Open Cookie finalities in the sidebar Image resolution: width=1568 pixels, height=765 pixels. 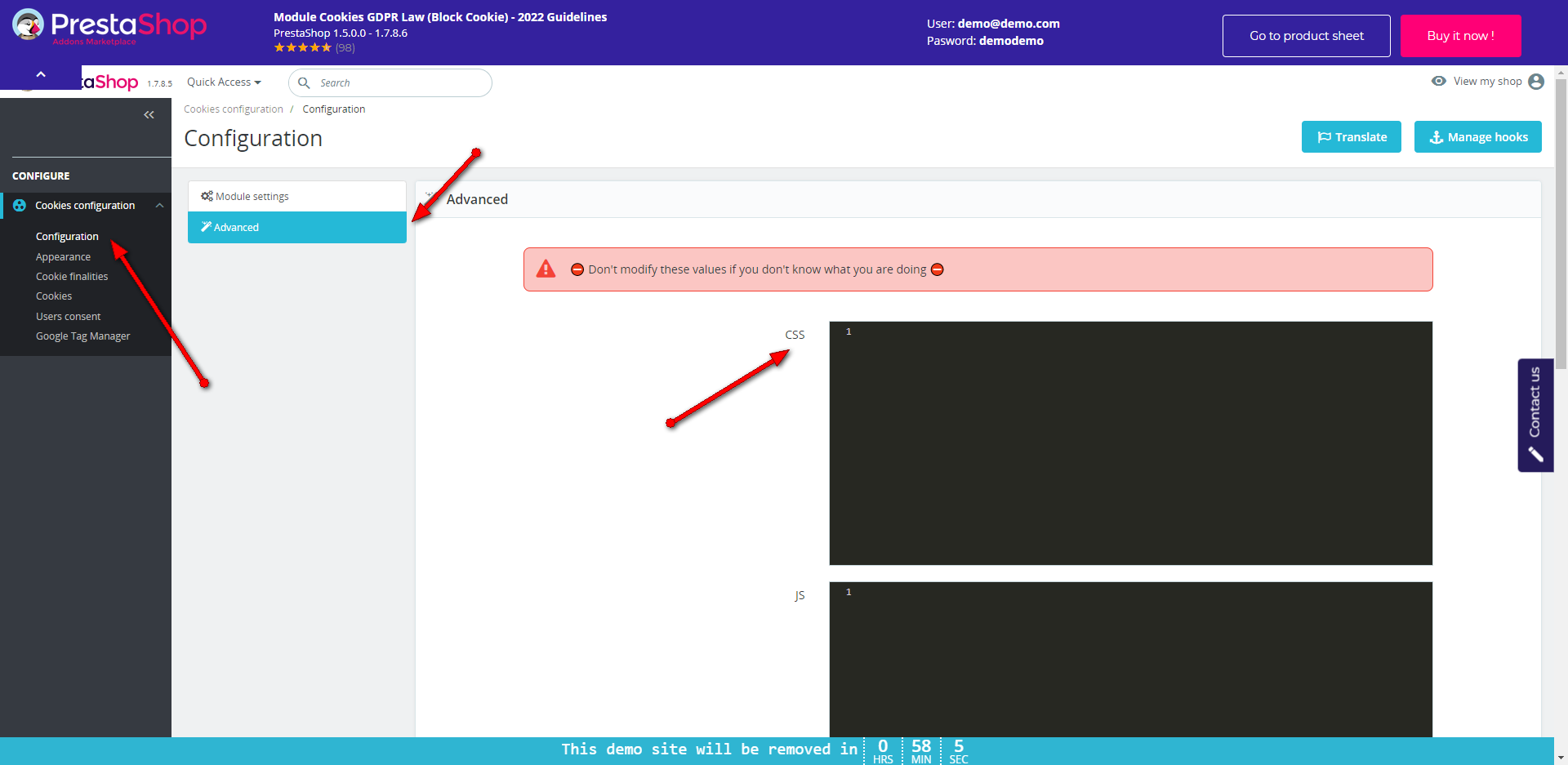[x=72, y=277]
